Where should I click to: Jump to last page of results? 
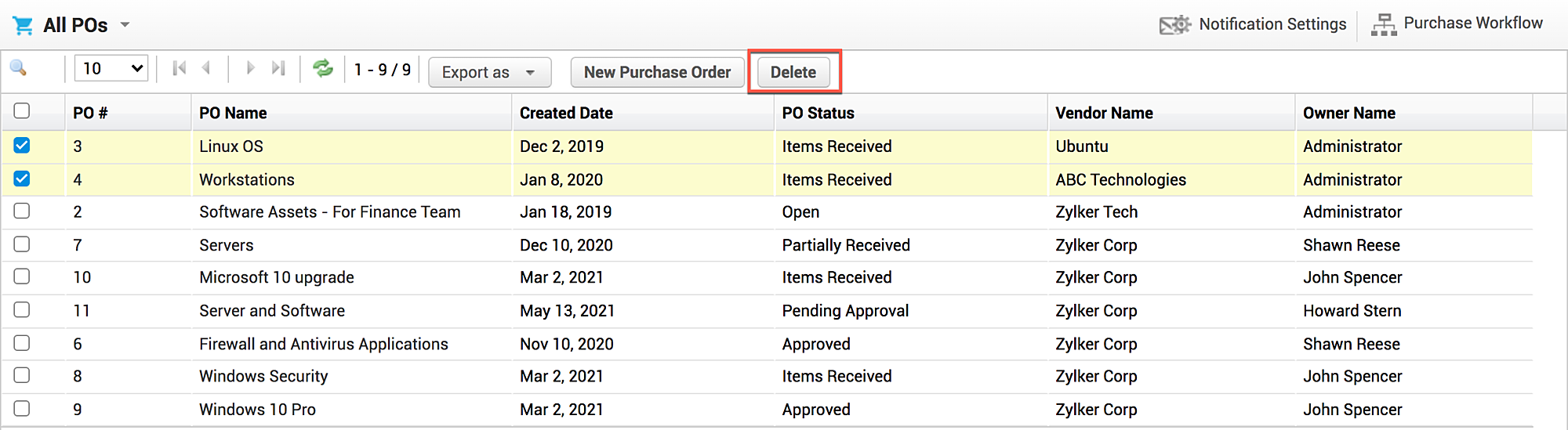click(x=278, y=69)
